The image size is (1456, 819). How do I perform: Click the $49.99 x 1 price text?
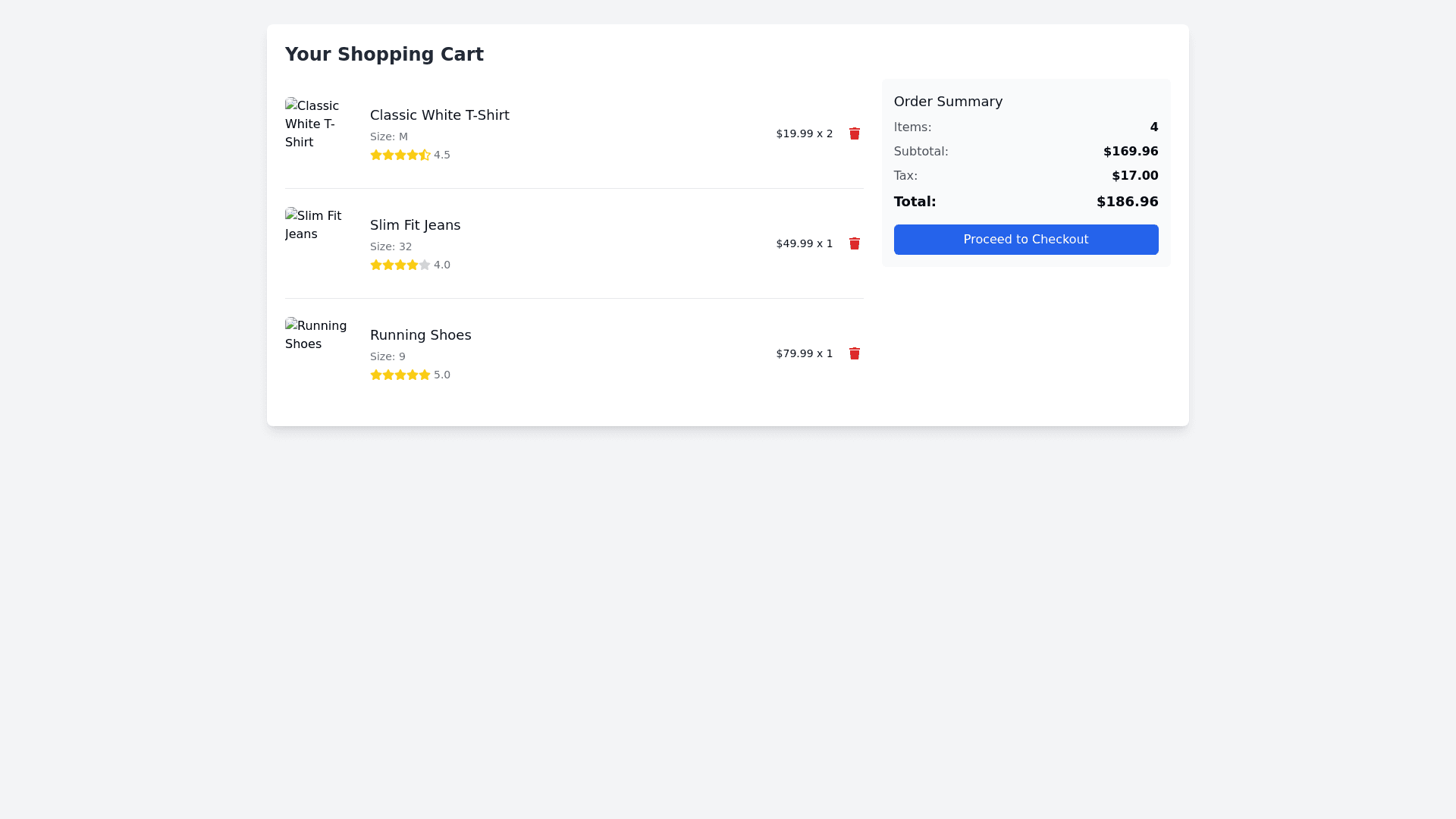(x=804, y=243)
